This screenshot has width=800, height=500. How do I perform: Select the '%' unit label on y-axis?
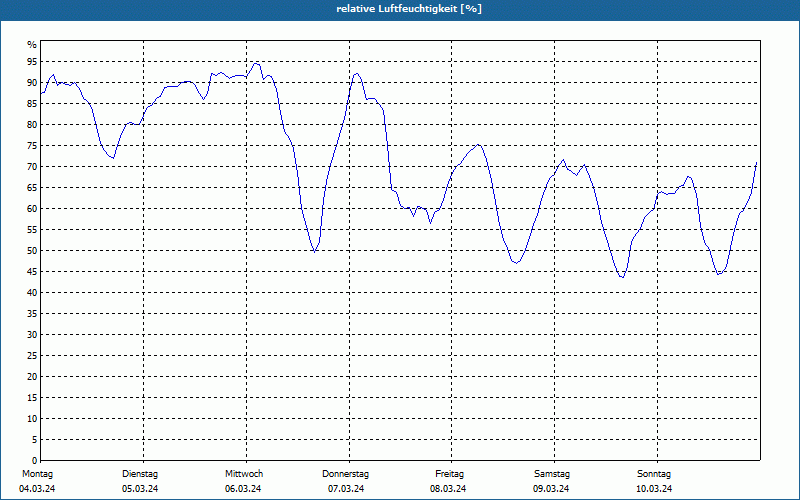pyautogui.click(x=32, y=45)
